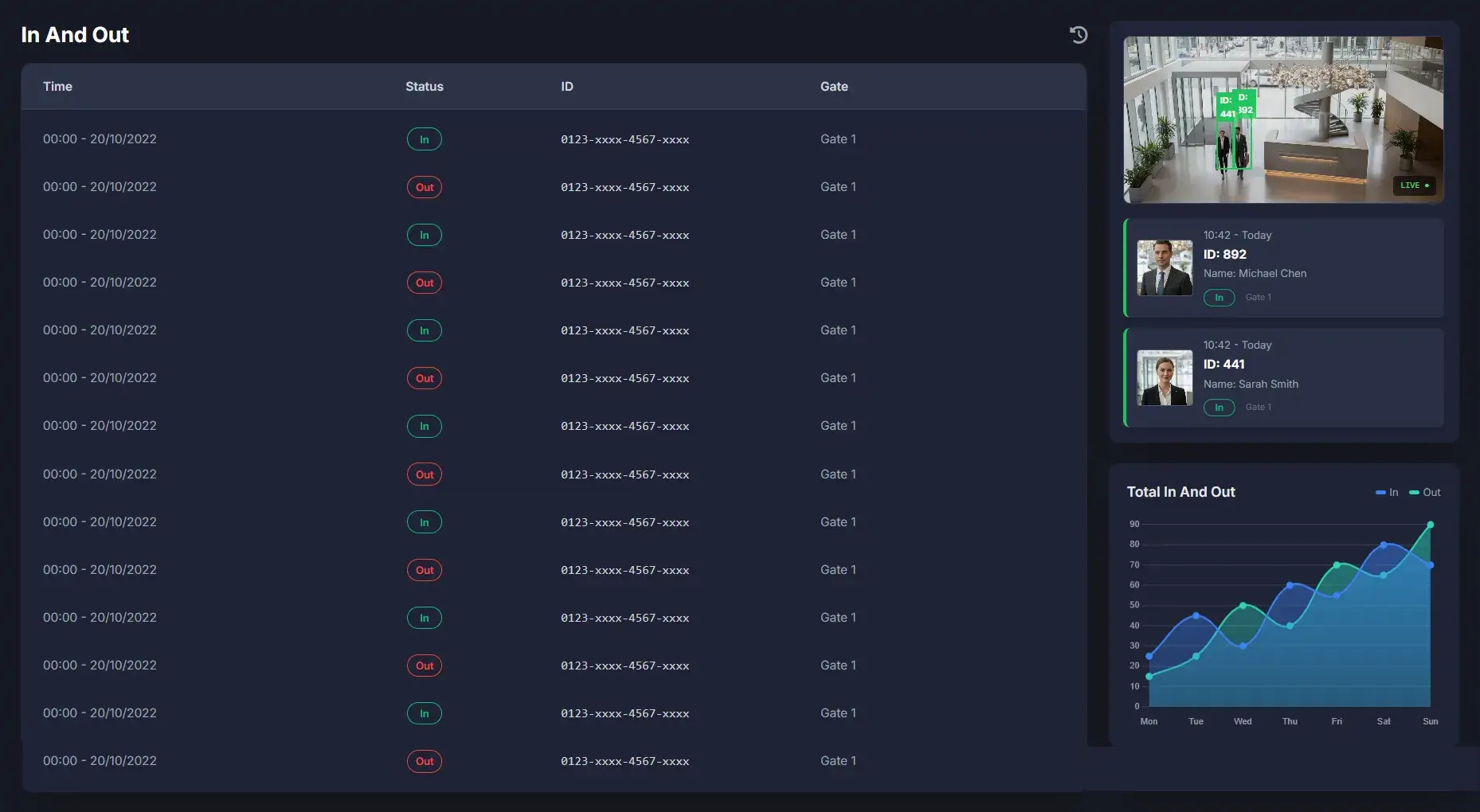Click the ID column header
1480x812 pixels.
[x=566, y=86]
